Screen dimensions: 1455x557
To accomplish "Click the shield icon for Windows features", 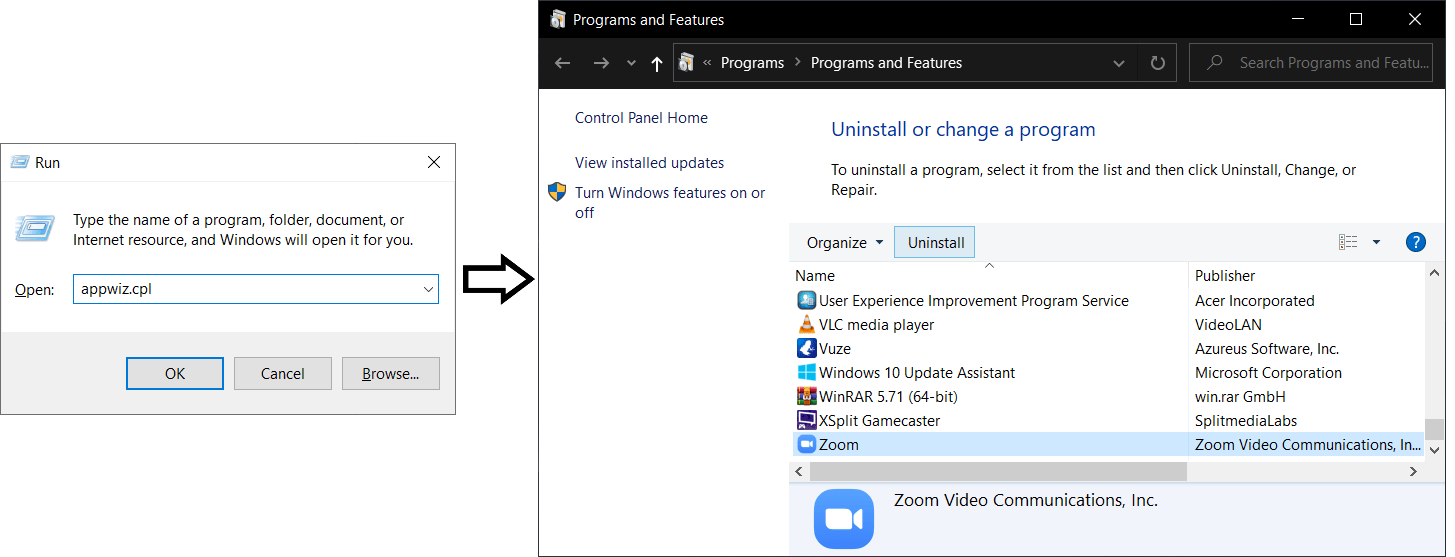I will pyautogui.click(x=557, y=192).
